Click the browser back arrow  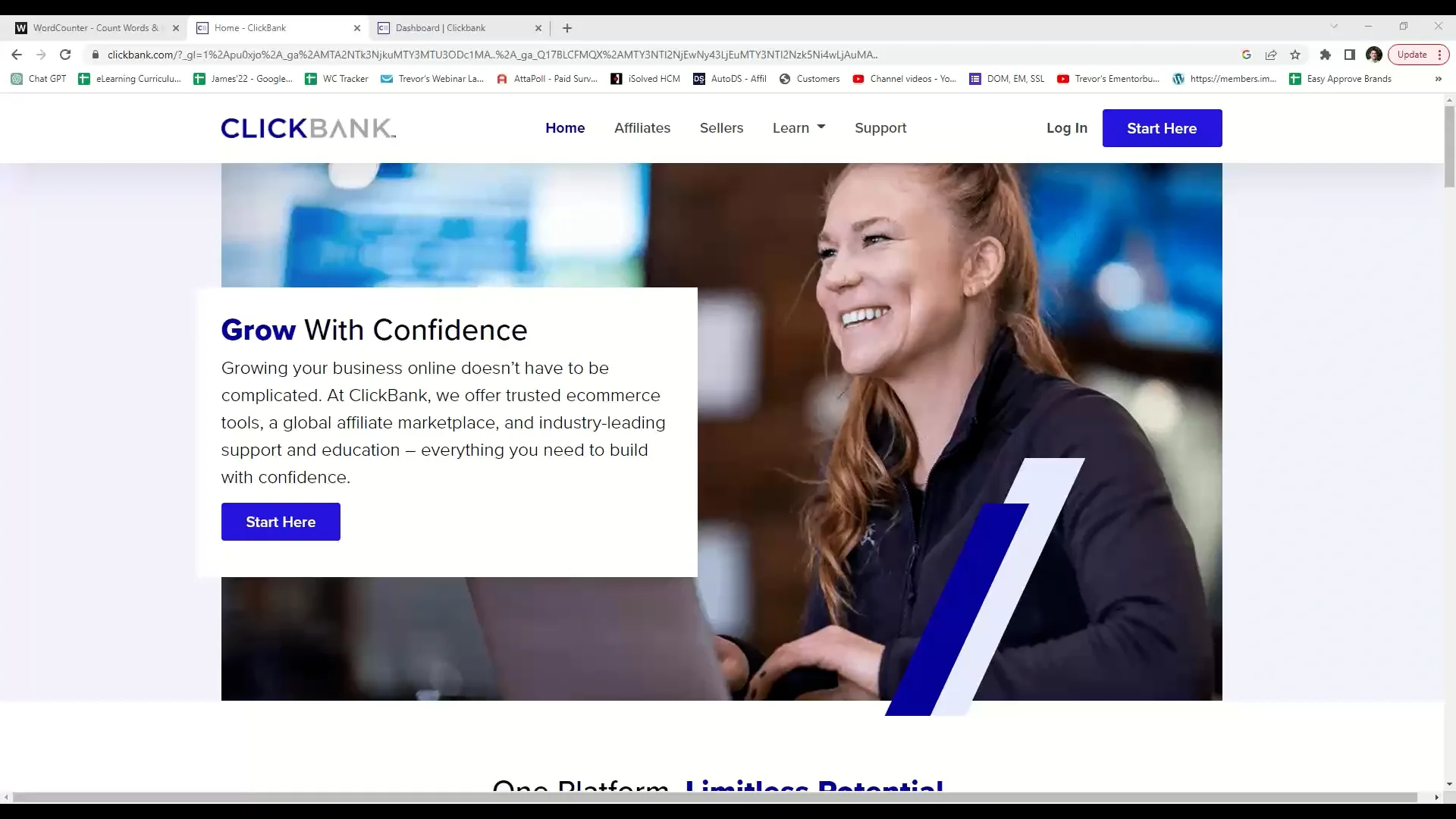point(17,55)
